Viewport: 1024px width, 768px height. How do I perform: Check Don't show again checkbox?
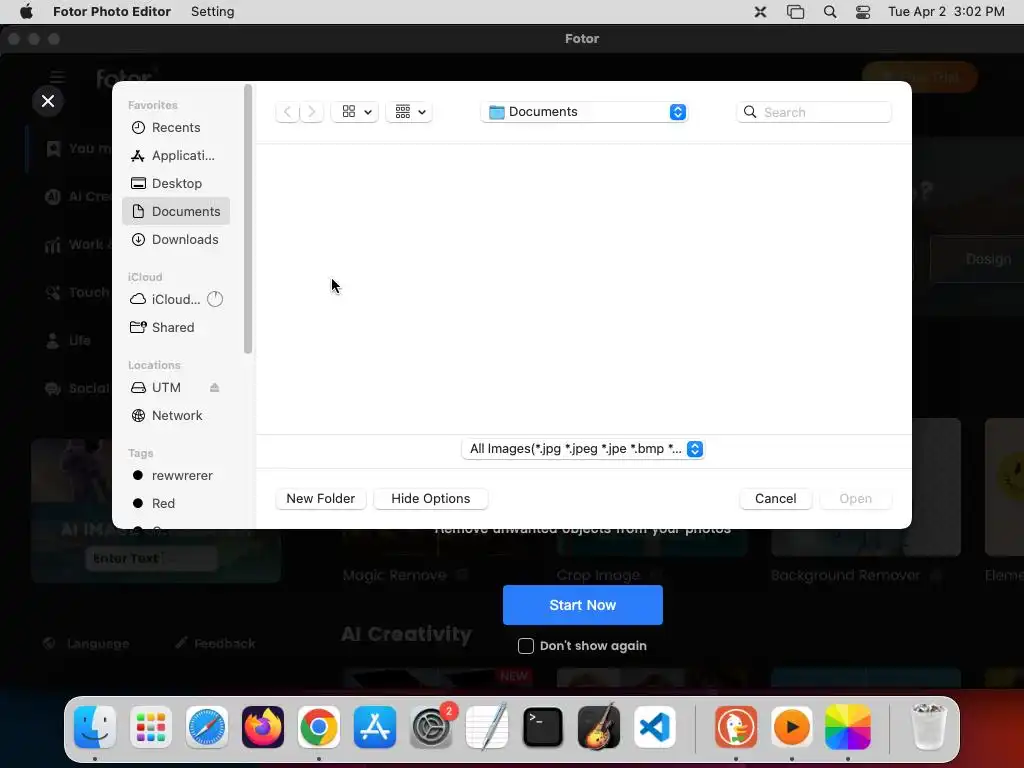coord(526,646)
